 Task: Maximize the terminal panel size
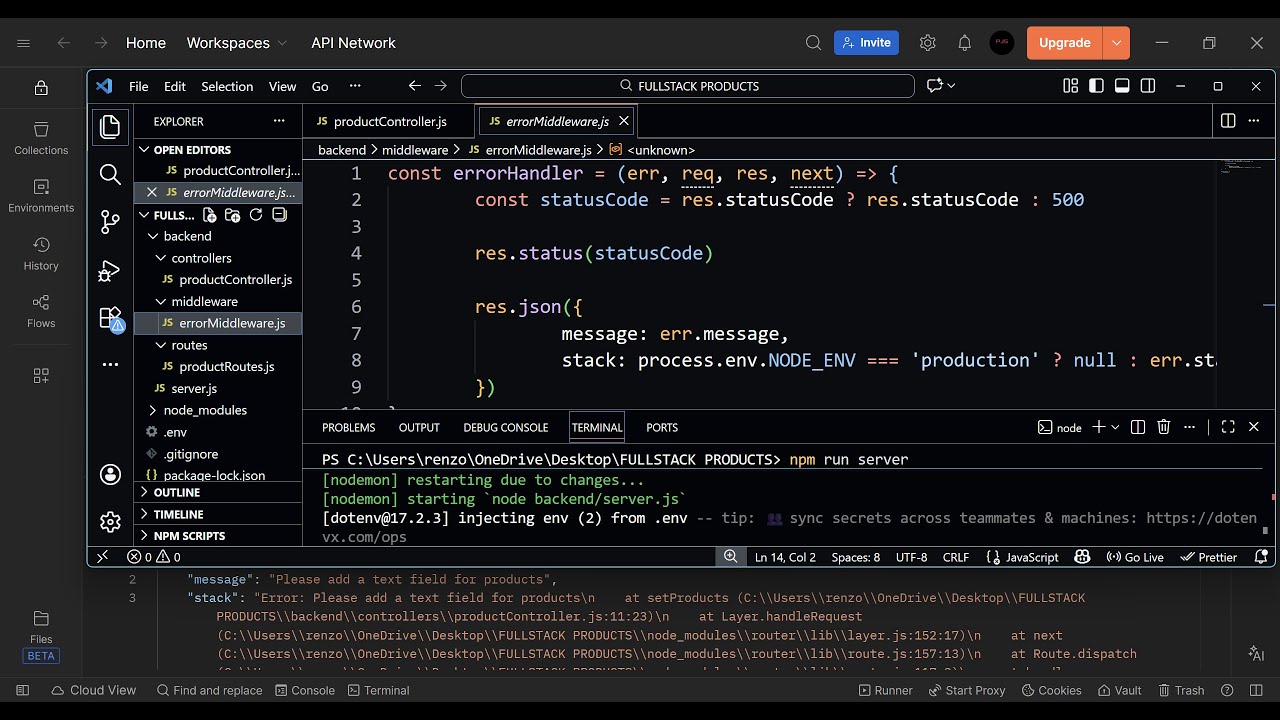(1228, 427)
